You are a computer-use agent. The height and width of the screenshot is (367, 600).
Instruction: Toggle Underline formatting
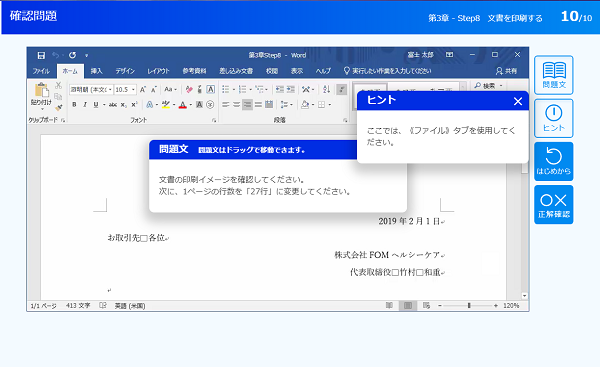pyautogui.click(x=96, y=104)
